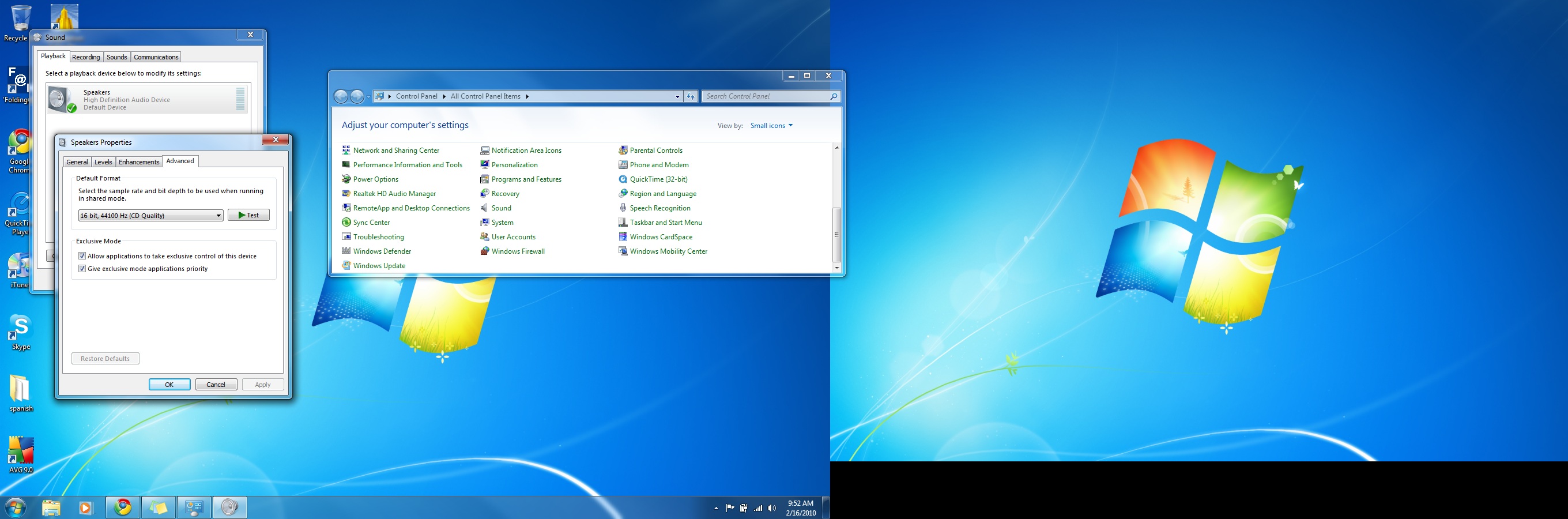Open View by Small icons dropdown
The image size is (1568, 519).
[771, 126]
